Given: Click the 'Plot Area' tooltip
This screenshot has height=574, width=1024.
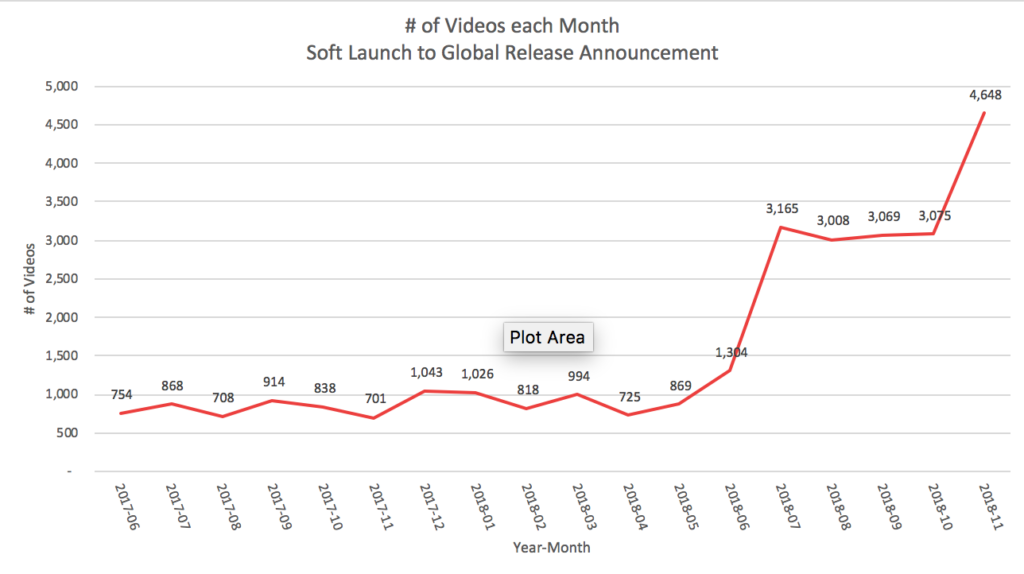Looking at the screenshot, I should click(x=547, y=337).
